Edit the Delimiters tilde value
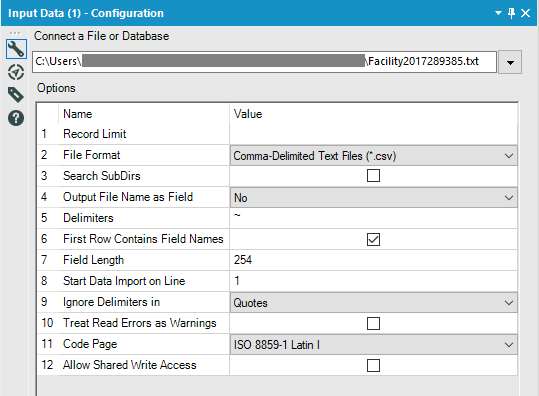This screenshot has height=396, width=539. [373, 218]
